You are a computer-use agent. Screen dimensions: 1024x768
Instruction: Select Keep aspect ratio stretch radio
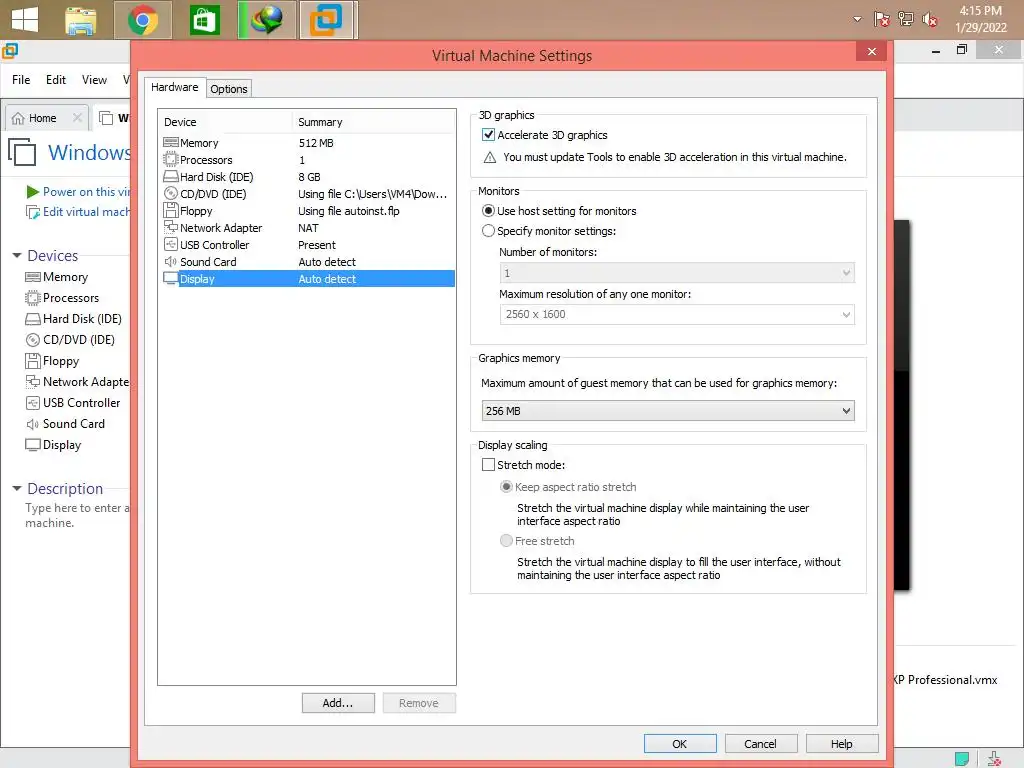point(506,487)
